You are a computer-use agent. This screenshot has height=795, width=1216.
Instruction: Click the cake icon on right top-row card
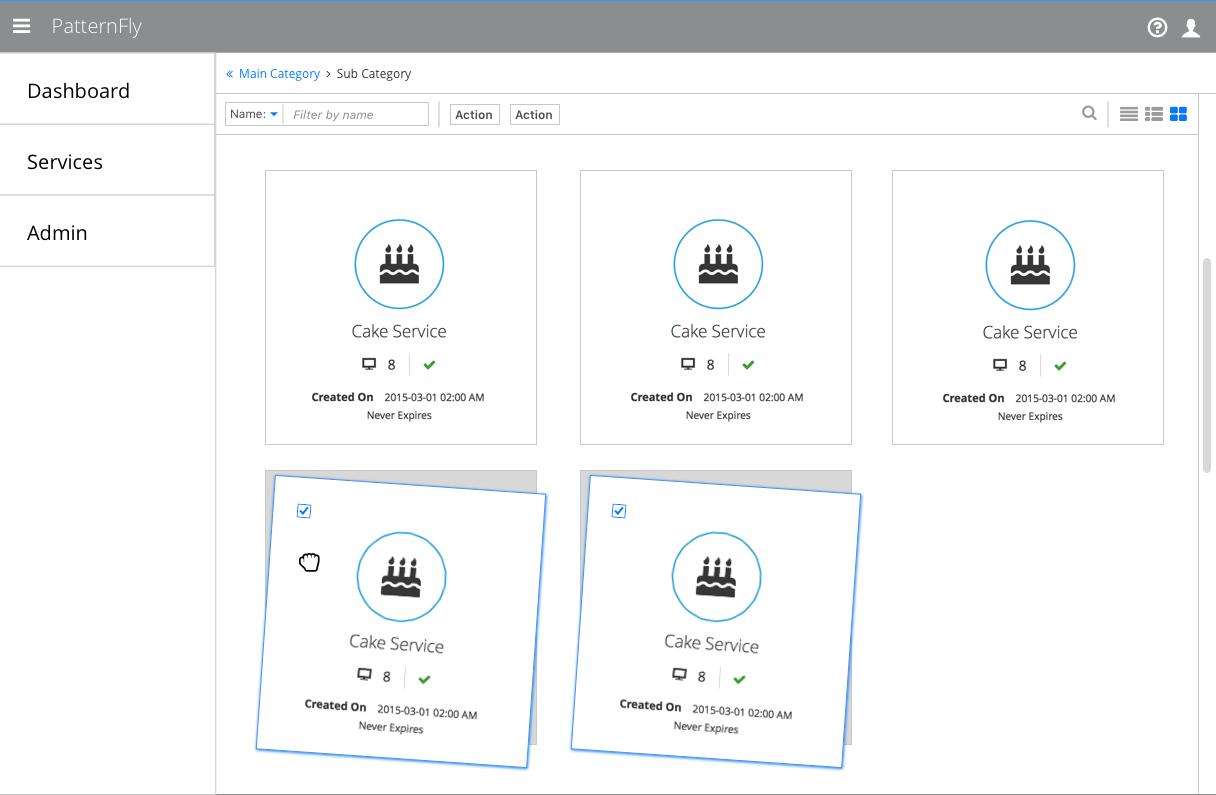click(1030, 266)
